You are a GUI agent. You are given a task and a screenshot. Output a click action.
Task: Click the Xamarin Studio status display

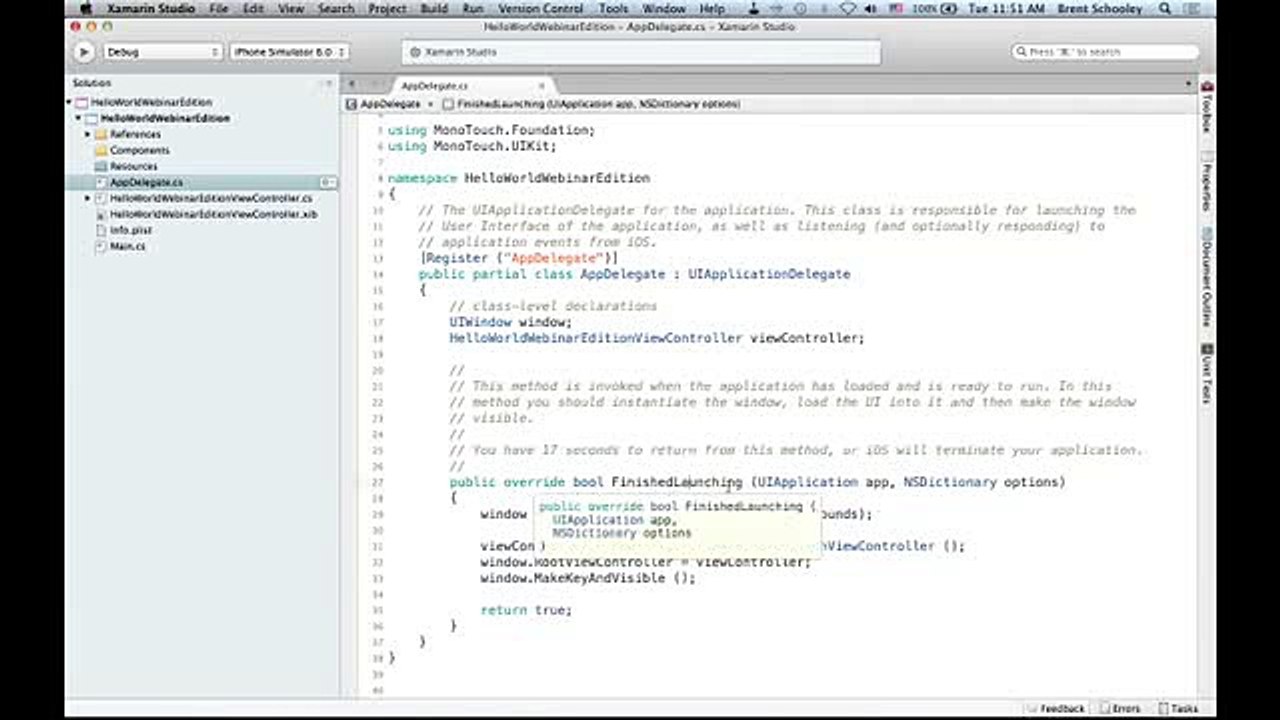pyautogui.click(x=643, y=52)
